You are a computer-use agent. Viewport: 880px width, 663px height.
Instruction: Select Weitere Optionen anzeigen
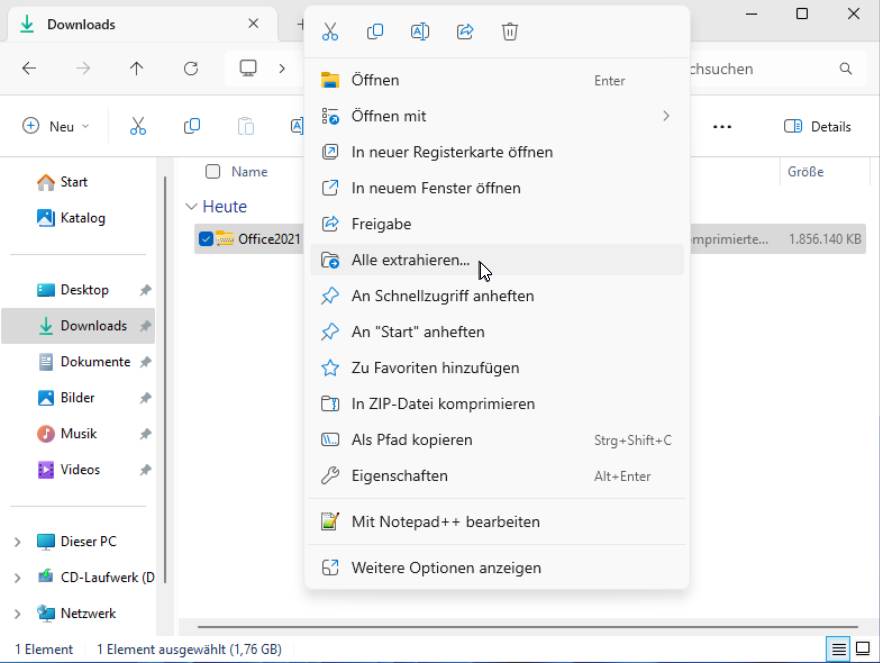pos(497,568)
